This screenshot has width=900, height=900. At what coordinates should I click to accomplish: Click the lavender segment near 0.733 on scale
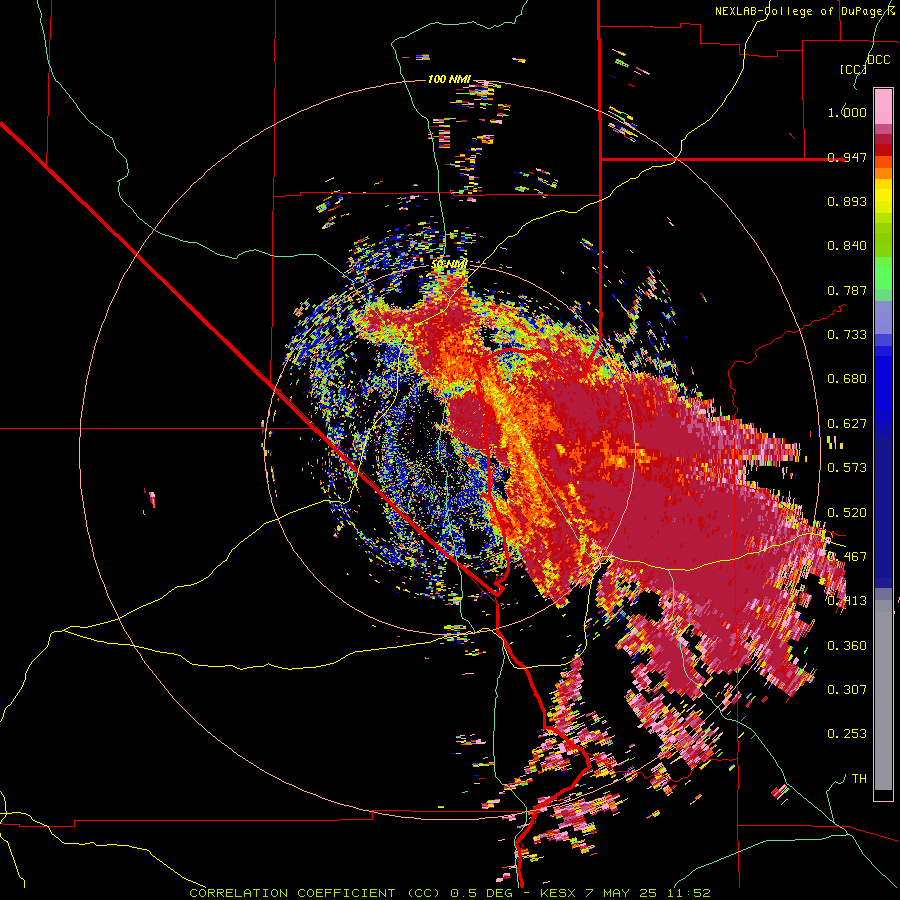(883, 318)
